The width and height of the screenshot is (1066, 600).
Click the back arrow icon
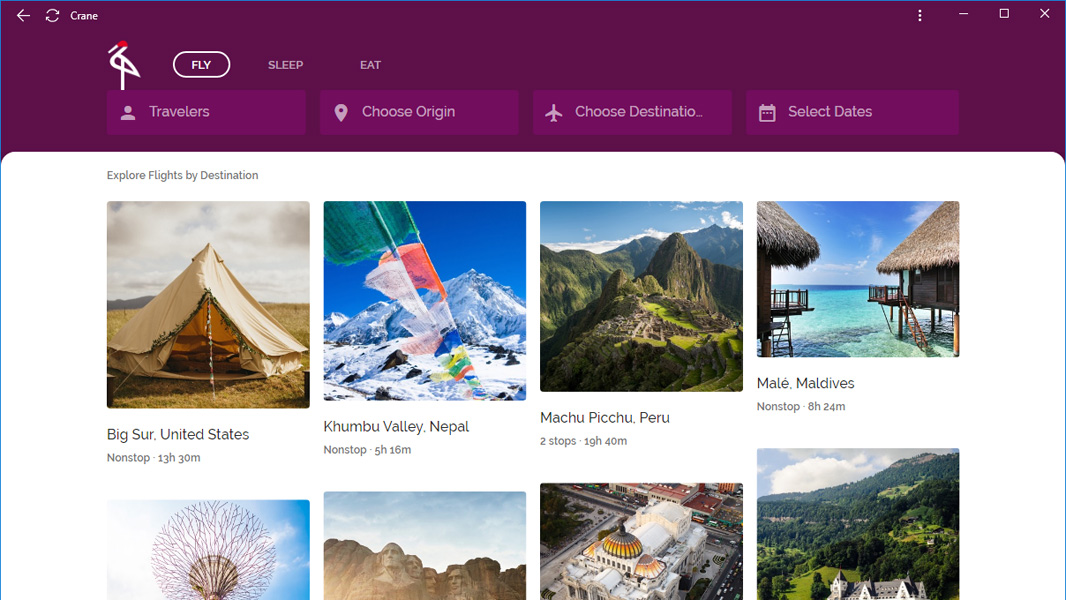click(x=23, y=16)
